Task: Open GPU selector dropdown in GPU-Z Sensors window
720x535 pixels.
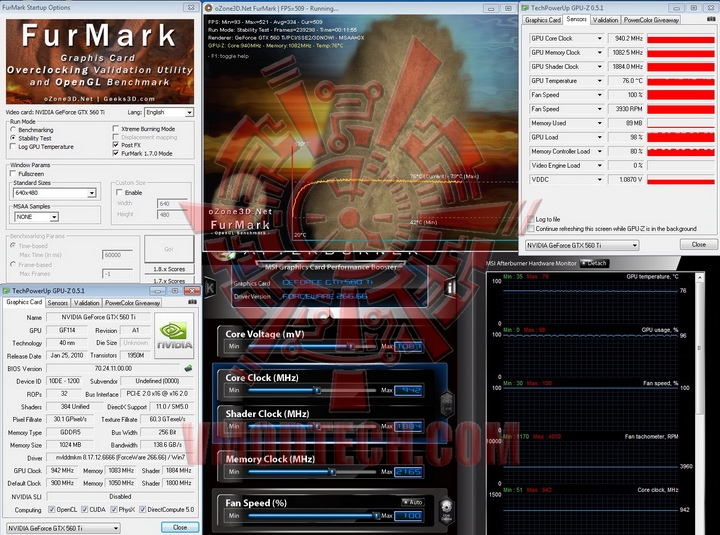Action: coord(582,245)
